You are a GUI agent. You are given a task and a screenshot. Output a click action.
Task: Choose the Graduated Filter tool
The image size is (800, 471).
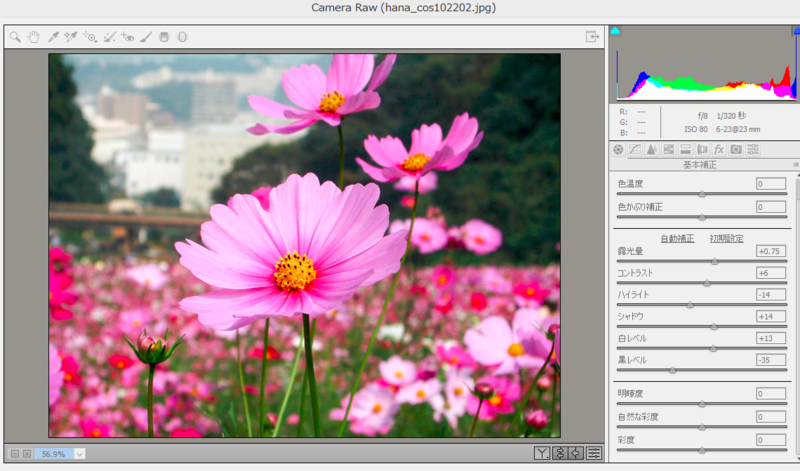tap(164, 37)
